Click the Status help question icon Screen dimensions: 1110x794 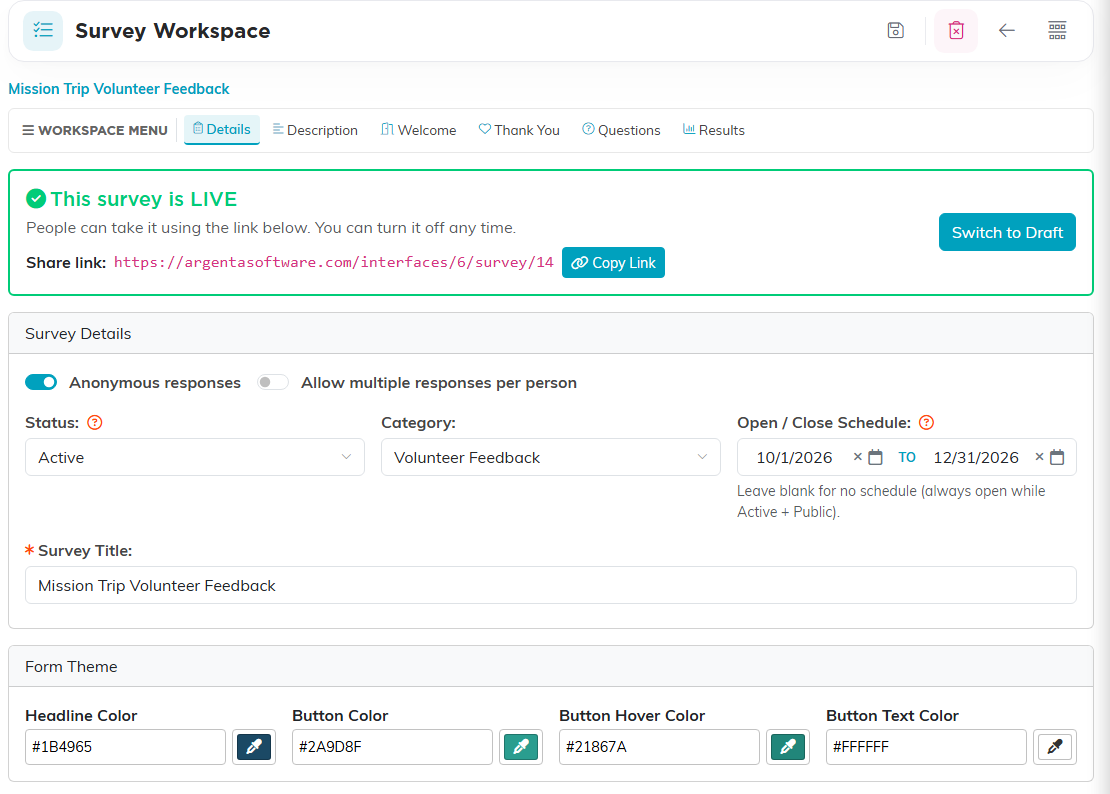pyautogui.click(x=95, y=422)
